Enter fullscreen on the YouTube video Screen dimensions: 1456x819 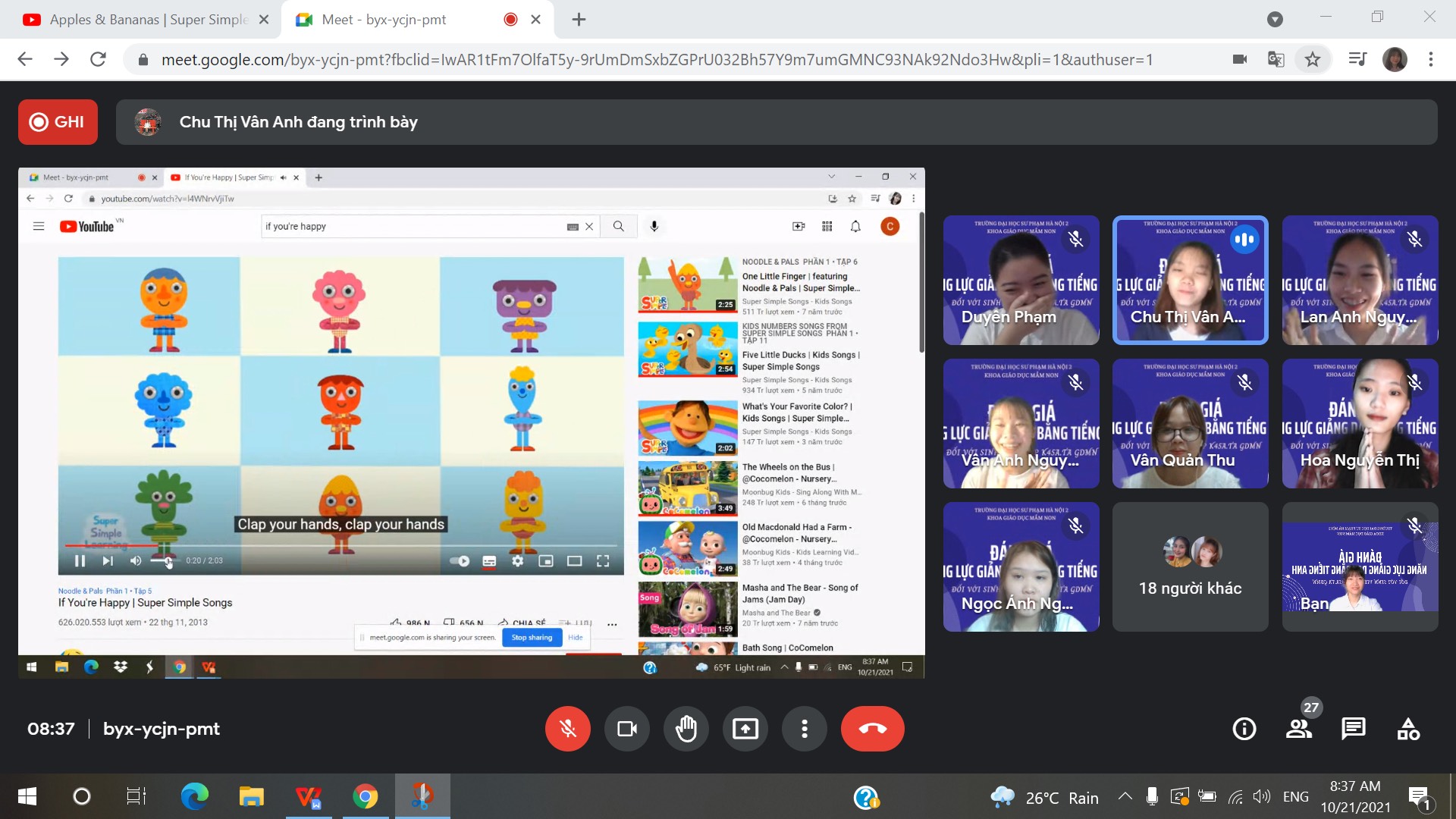pos(603,561)
